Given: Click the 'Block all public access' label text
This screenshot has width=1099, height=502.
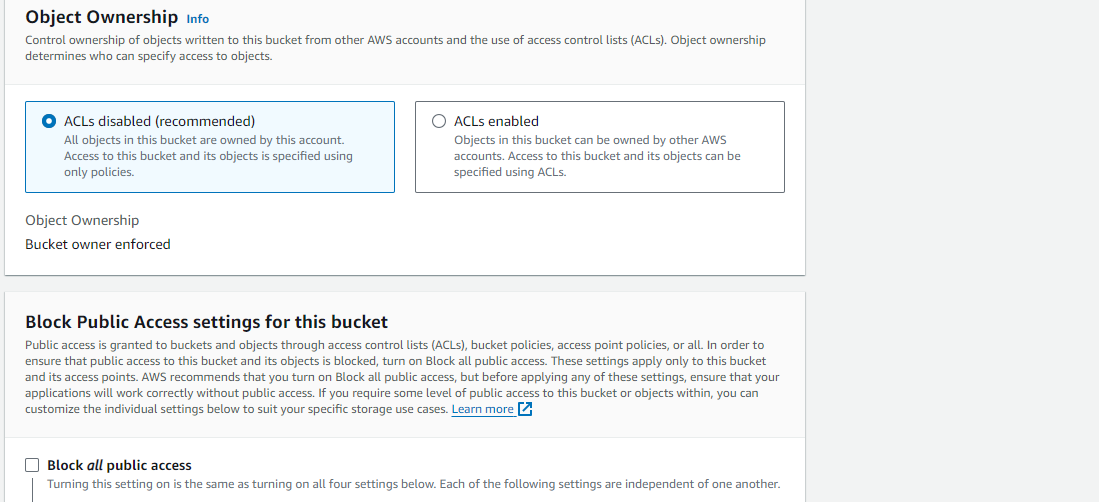Looking at the screenshot, I should [119, 465].
